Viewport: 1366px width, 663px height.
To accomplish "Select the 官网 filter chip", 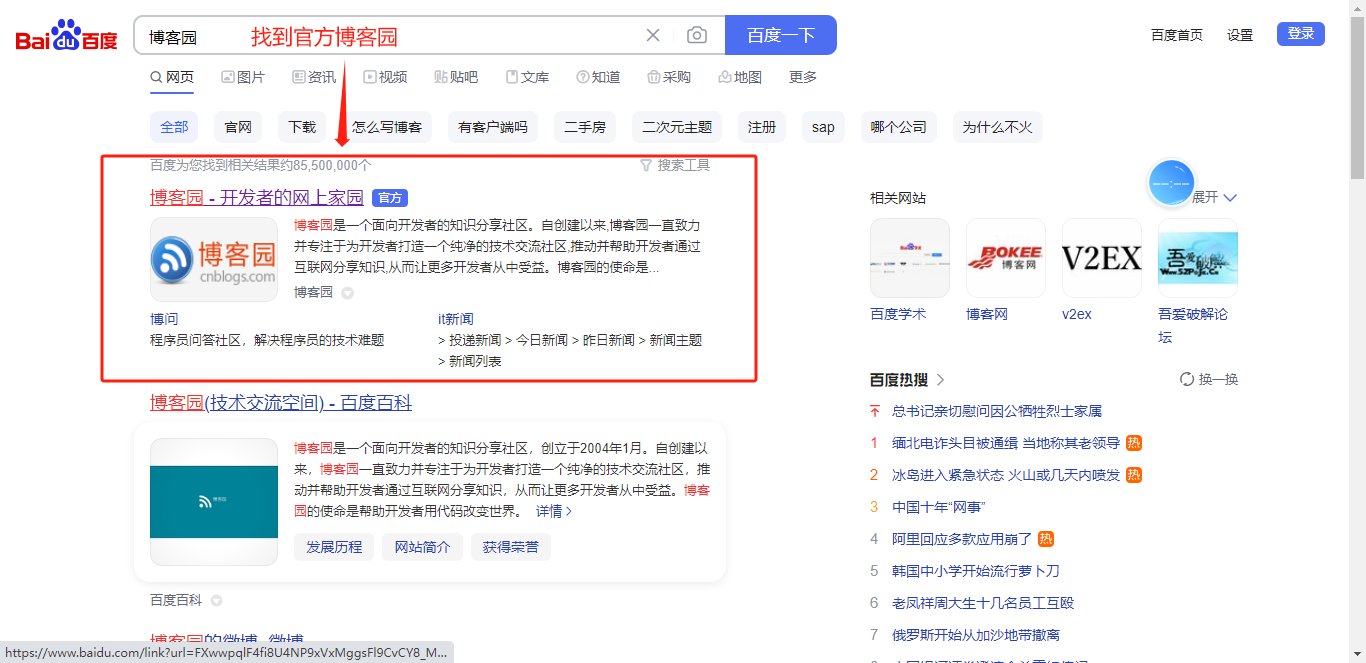I will tap(238, 127).
